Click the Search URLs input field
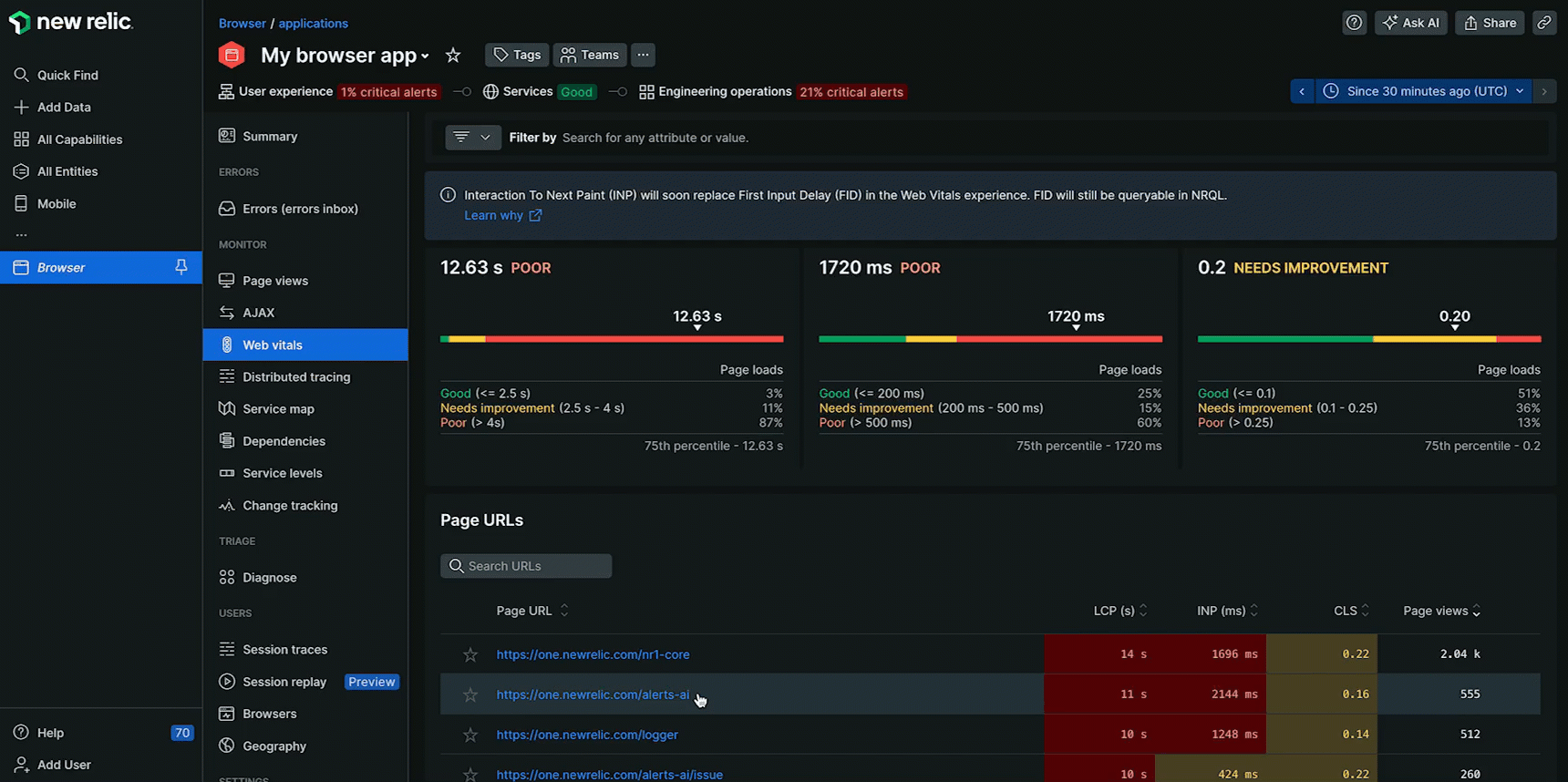 click(527, 566)
